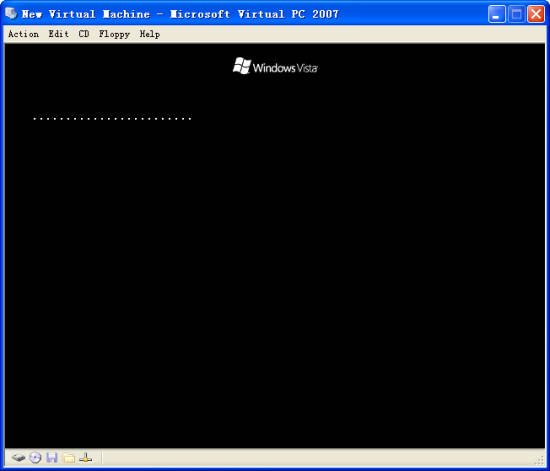Screen dimensions: 550x471
Task: Open the Floppy menu
Action: pyautogui.click(x=114, y=34)
